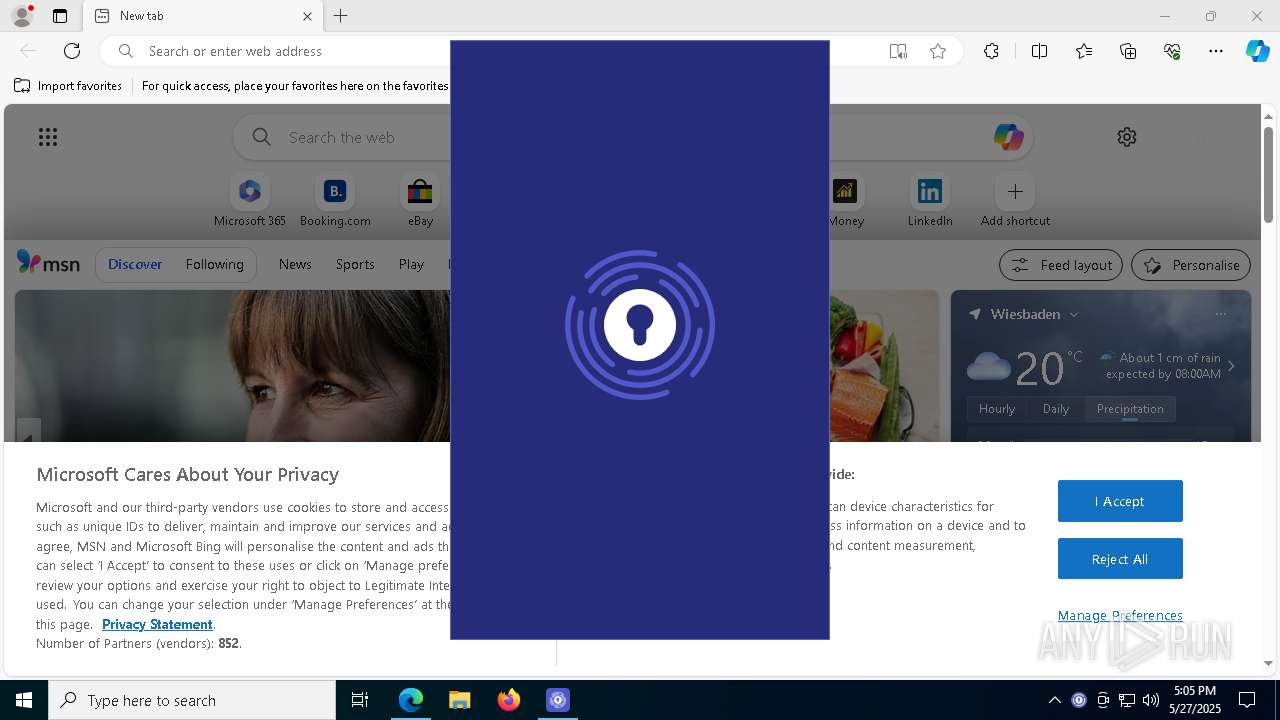Open LinkedIn shortcut
This screenshot has width=1280, height=720.
coord(930,201)
